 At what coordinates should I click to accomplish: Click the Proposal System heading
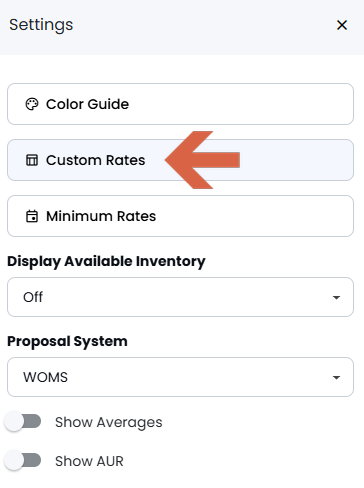point(67,341)
